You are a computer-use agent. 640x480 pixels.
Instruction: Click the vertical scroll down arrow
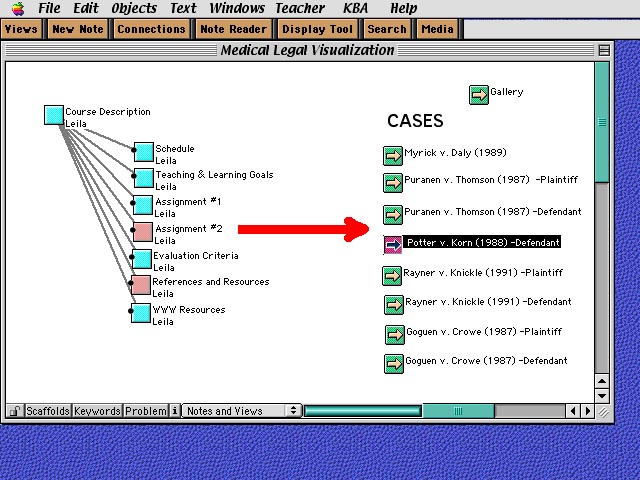click(x=602, y=395)
